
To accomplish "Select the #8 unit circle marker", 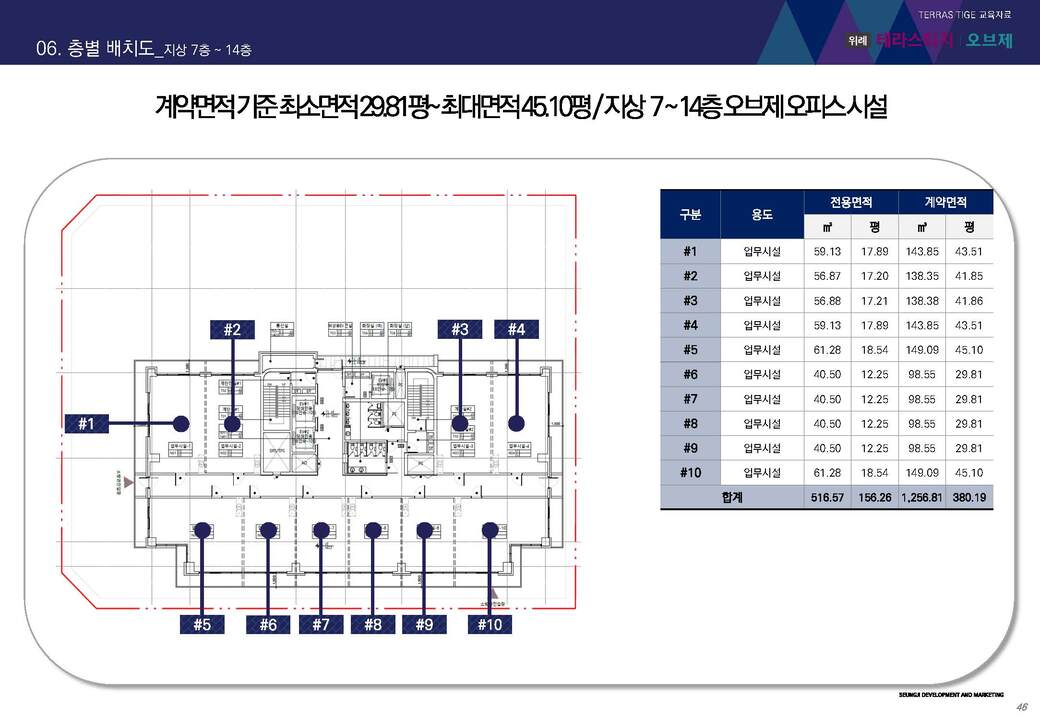I will pyautogui.click(x=375, y=530).
